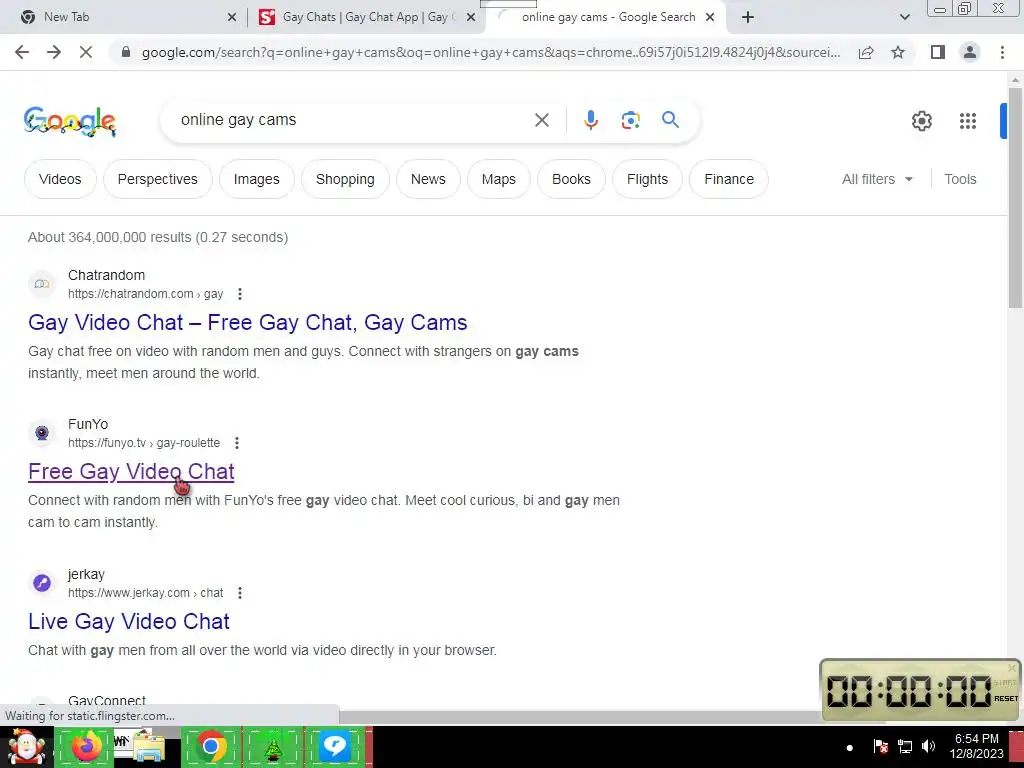
Task: Click the Google holiday logo
Action: tap(70, 121)
